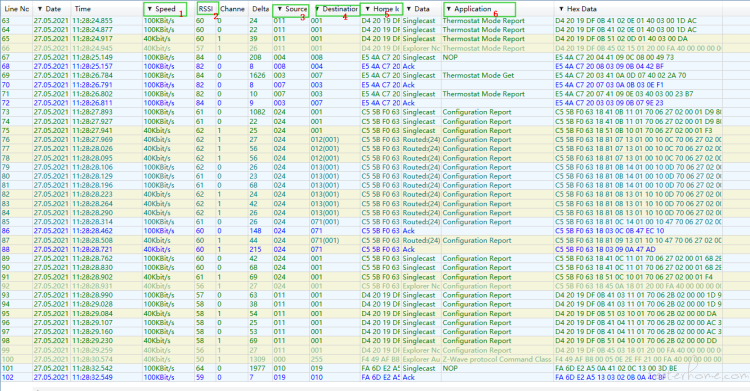Click time cell 11:28:29.107
Viewport: 750px width, 391px height.
[x=93, y=323]
